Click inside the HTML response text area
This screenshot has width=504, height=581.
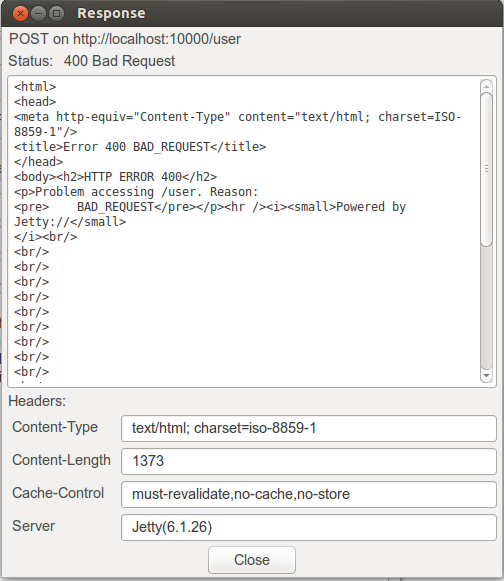click(x=245, y=232)
